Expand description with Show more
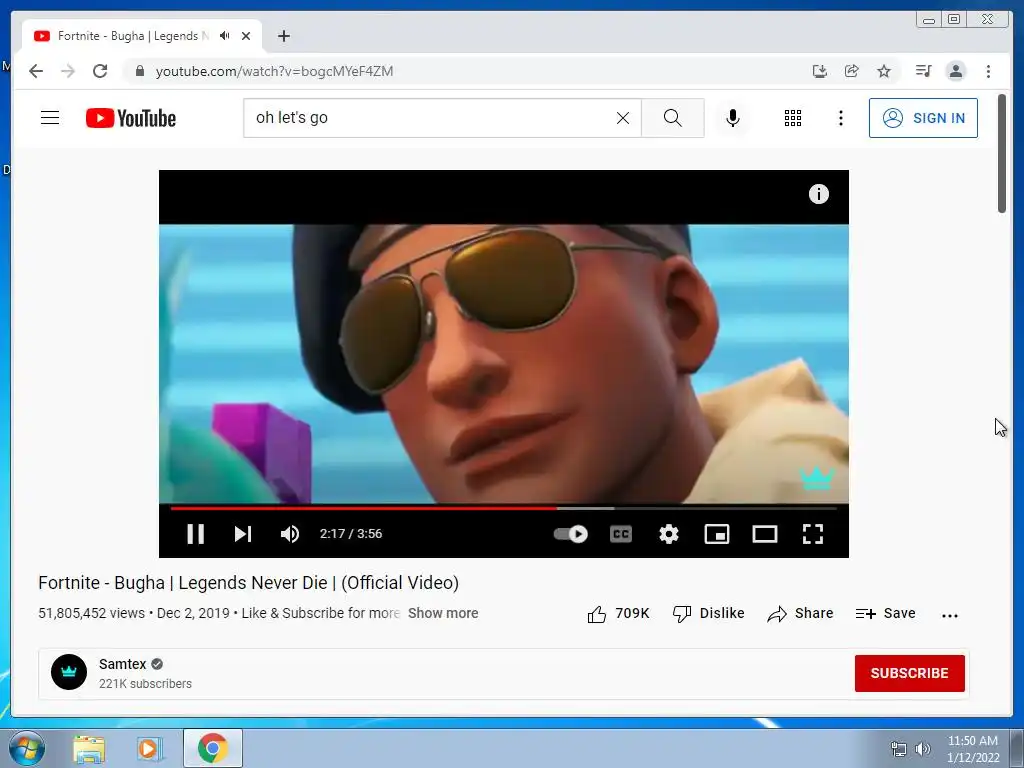This screenshot has height=768, width=1024. point(443,613)
